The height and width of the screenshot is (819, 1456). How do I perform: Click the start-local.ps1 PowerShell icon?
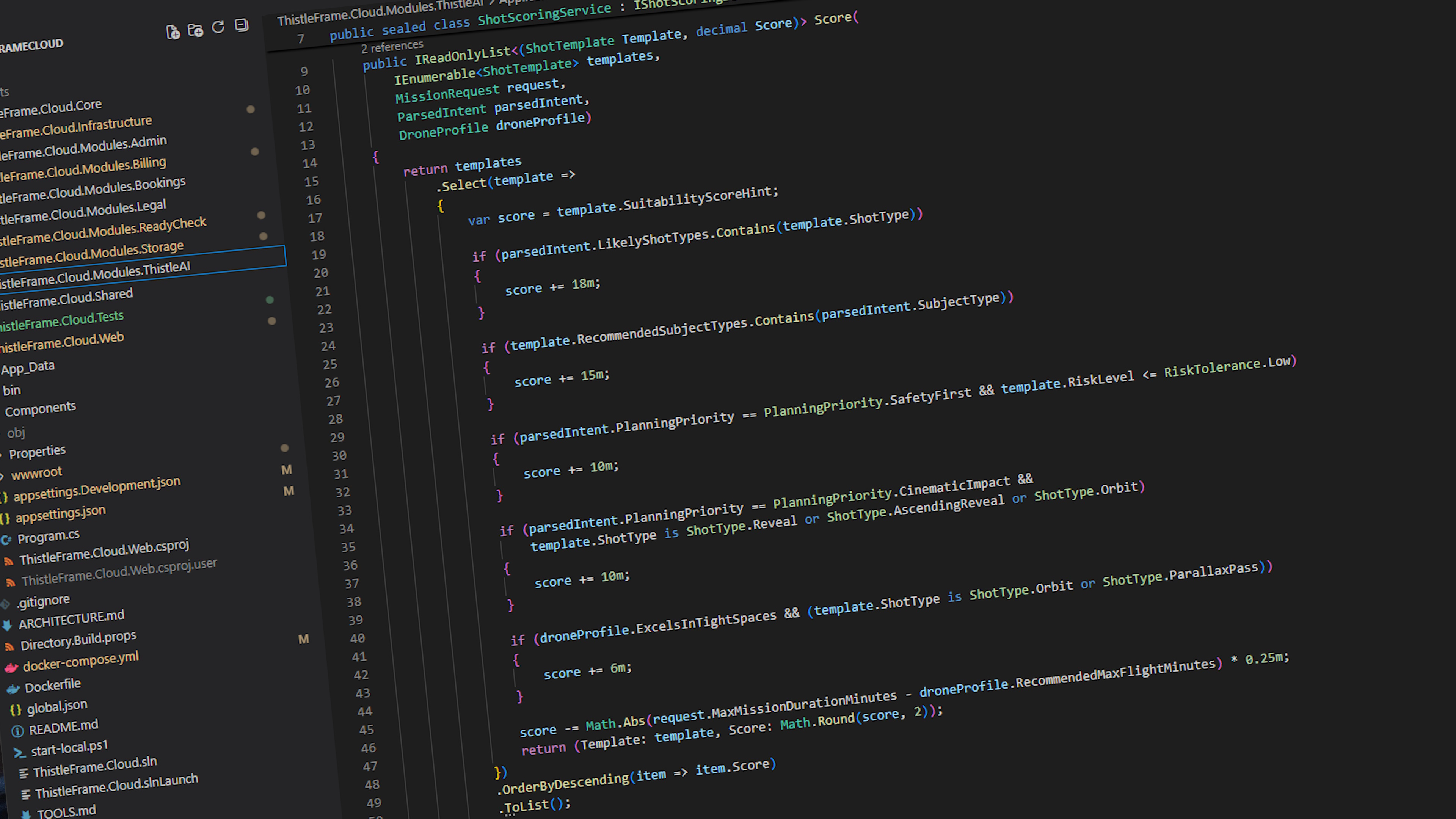tap(20, 753)
